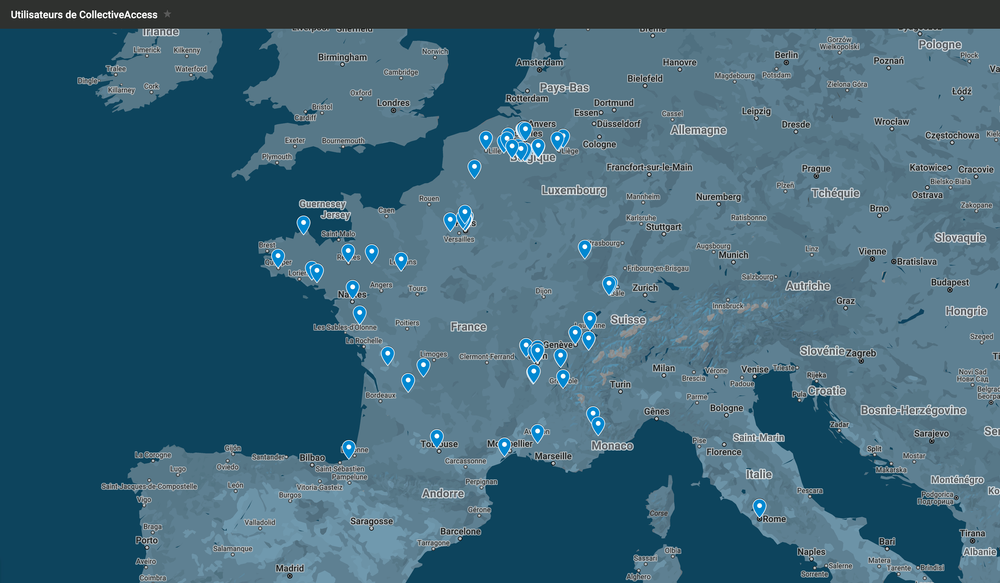Open the pin near Brest
The image size is (1000, 583).
point(278,258)
